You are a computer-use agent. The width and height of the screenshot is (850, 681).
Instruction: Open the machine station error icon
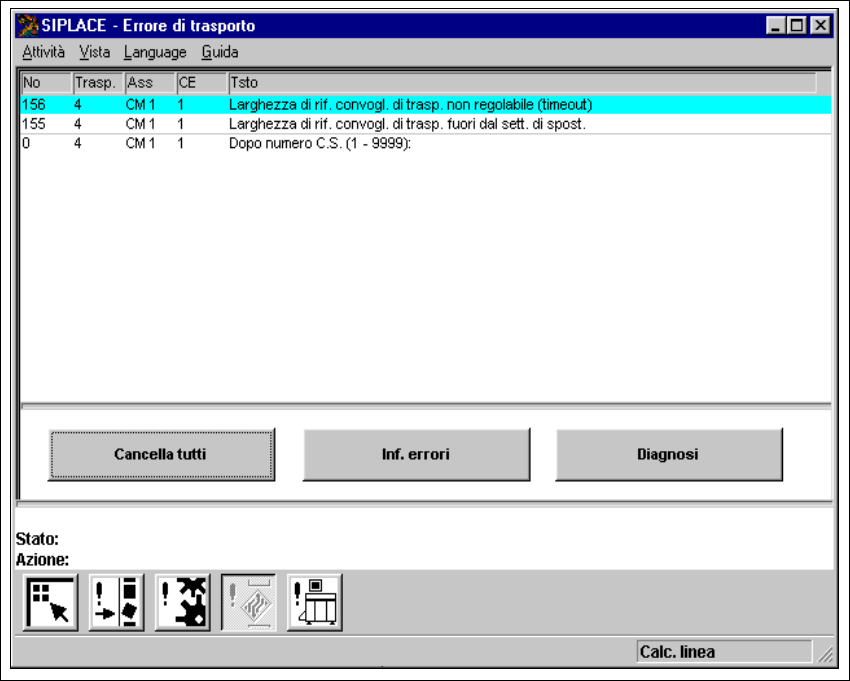pyautogui.click(x=315, y=602)
